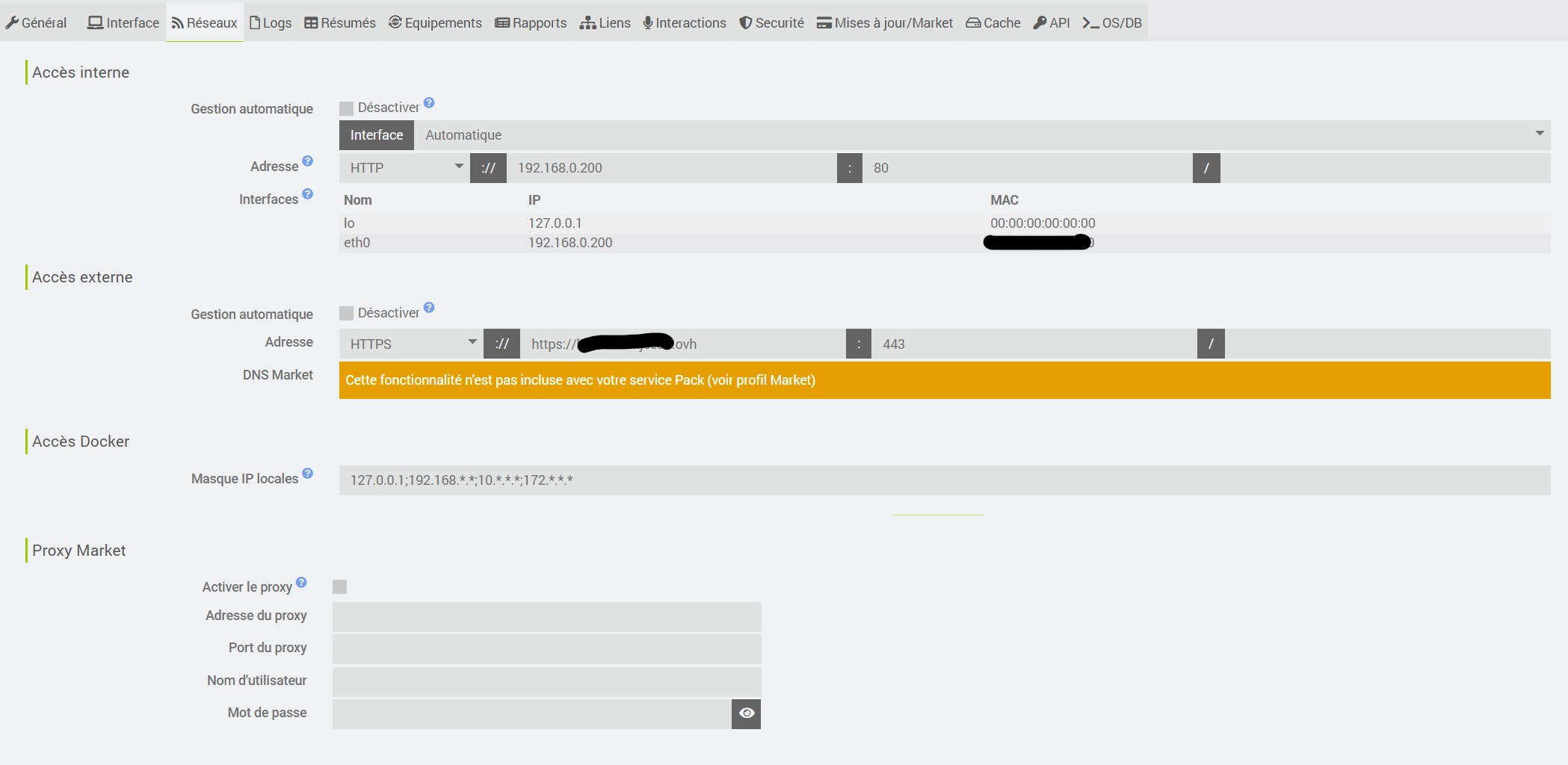The height and width of the screenshot is (765, 1568).
Task: Switch to the Interface tab
Action: 123,22
